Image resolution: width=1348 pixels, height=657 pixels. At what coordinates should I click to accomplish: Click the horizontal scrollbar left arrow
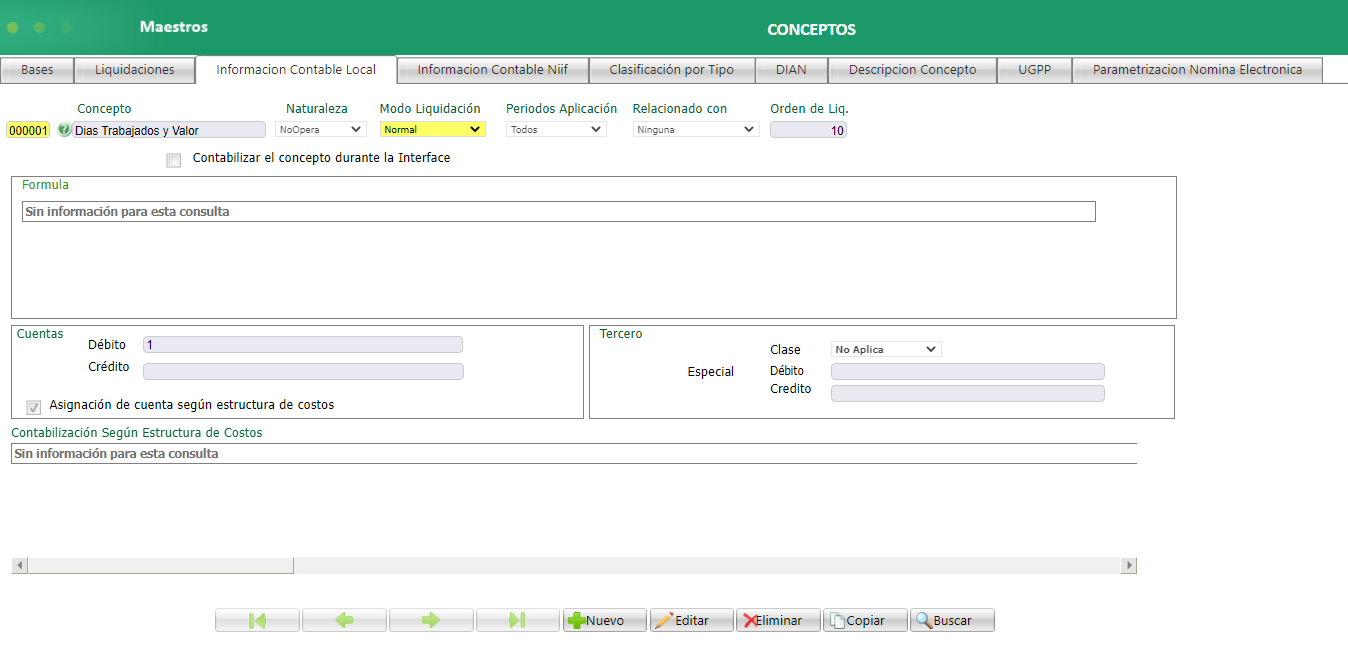click(19, 565)
